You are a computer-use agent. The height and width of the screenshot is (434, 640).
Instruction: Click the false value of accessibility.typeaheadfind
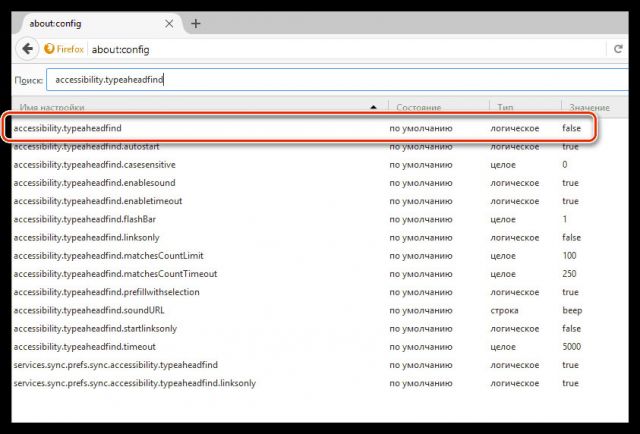(571, 128)
